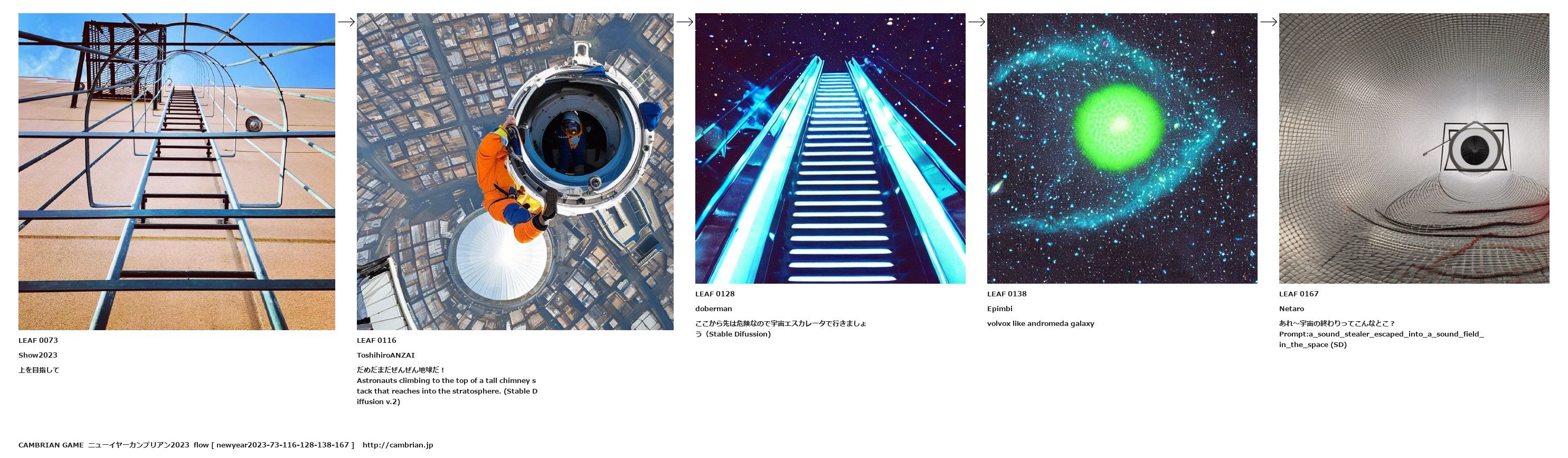Image resolution: width=1568 pixels, height=458 pixels.
Task: Click the LEAF 0073 label
Action: pos(37,340)
